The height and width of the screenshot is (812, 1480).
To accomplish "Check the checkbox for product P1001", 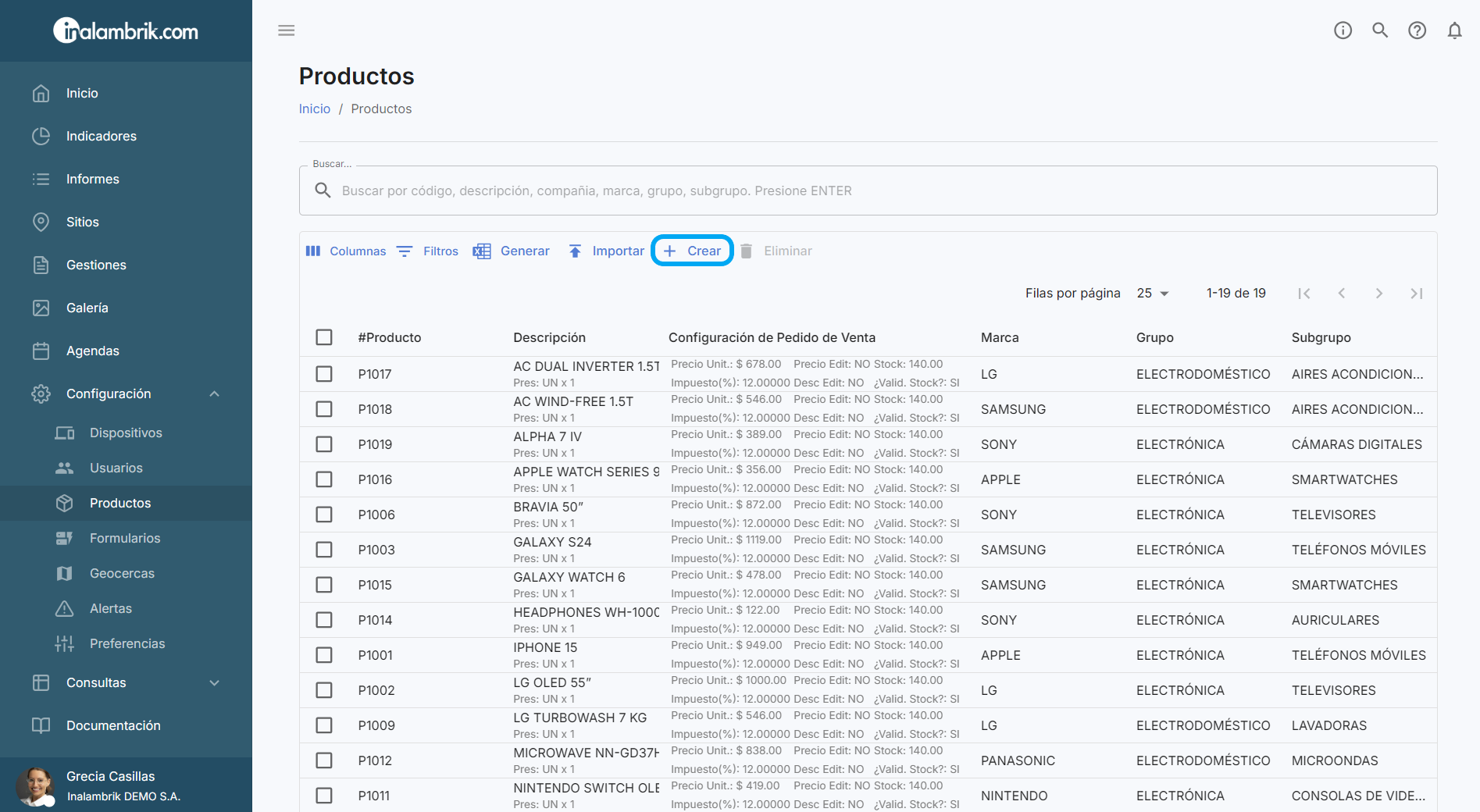I will (x=324, y=655).
